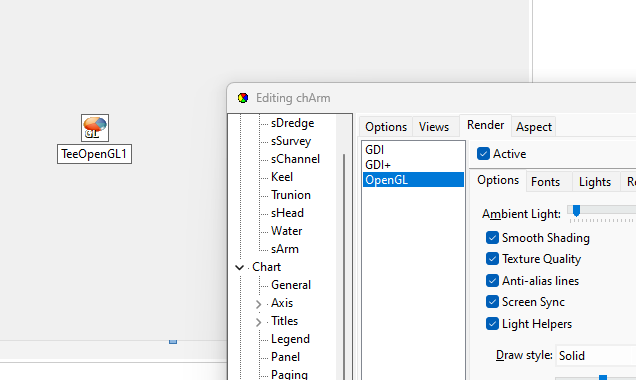Click the form's bottom resize handle
The width and height of the screenshot is (636, 380).
173,341
